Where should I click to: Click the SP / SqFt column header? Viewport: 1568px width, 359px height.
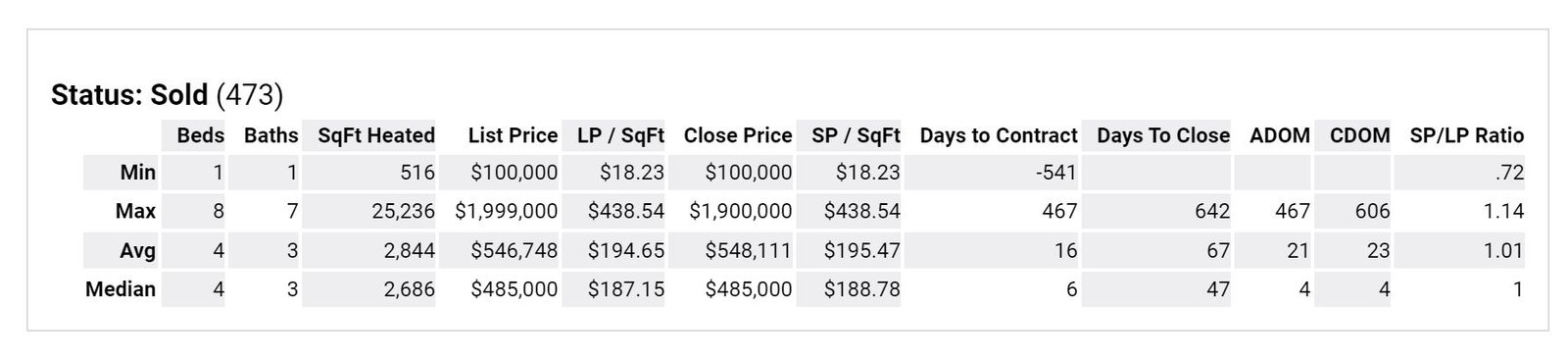856,135
